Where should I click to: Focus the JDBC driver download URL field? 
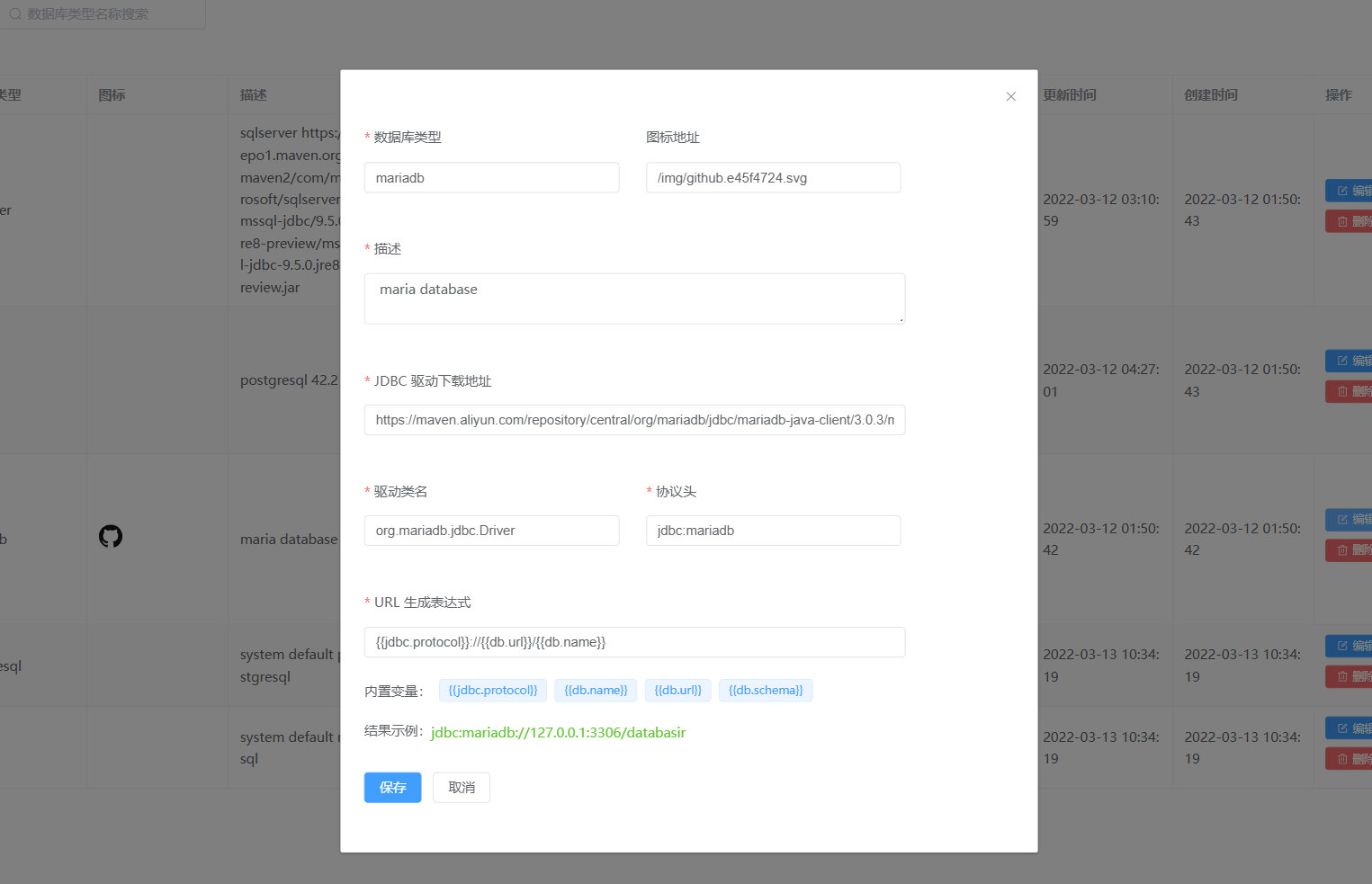pyautogui.click(x=634, y=420)
